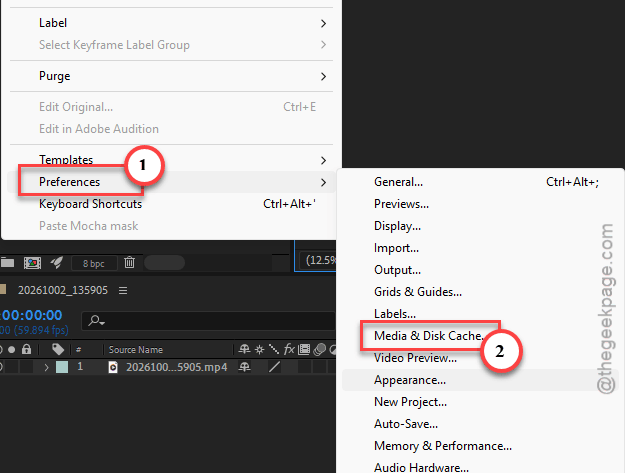Screen dimensions: 625x473
Task: Click the Solo column header dot
Action: pyautogui.click(x=12, y=349)
